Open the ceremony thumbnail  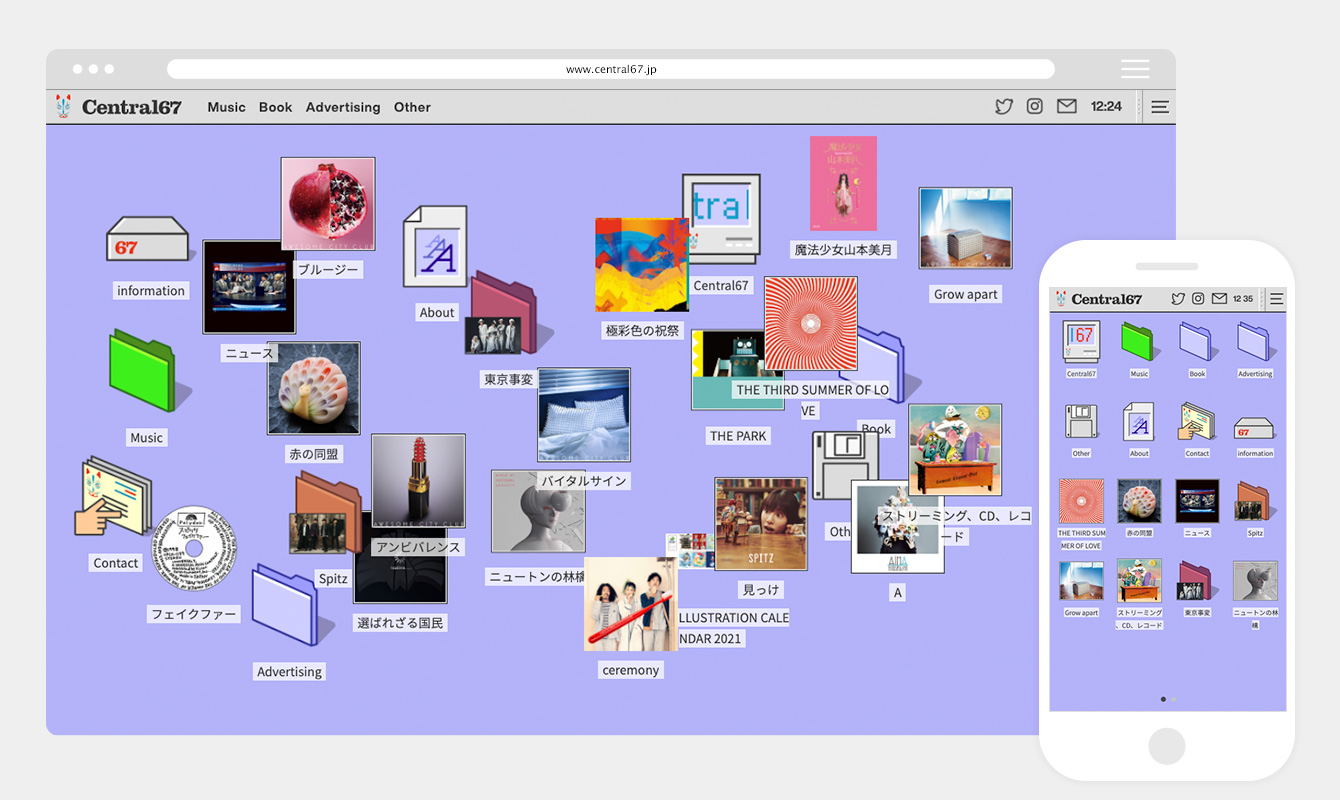pyautogui.click(x=630, y=604)
